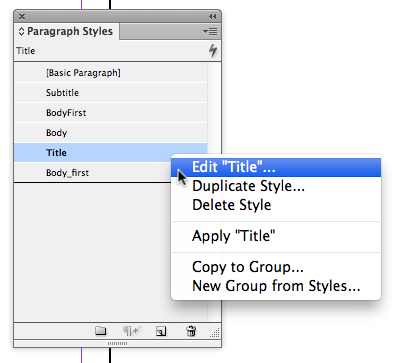This screenshot has width=401, height=363.
Task: Choose New Group from Styles... entry
Action: pos(276,286)
